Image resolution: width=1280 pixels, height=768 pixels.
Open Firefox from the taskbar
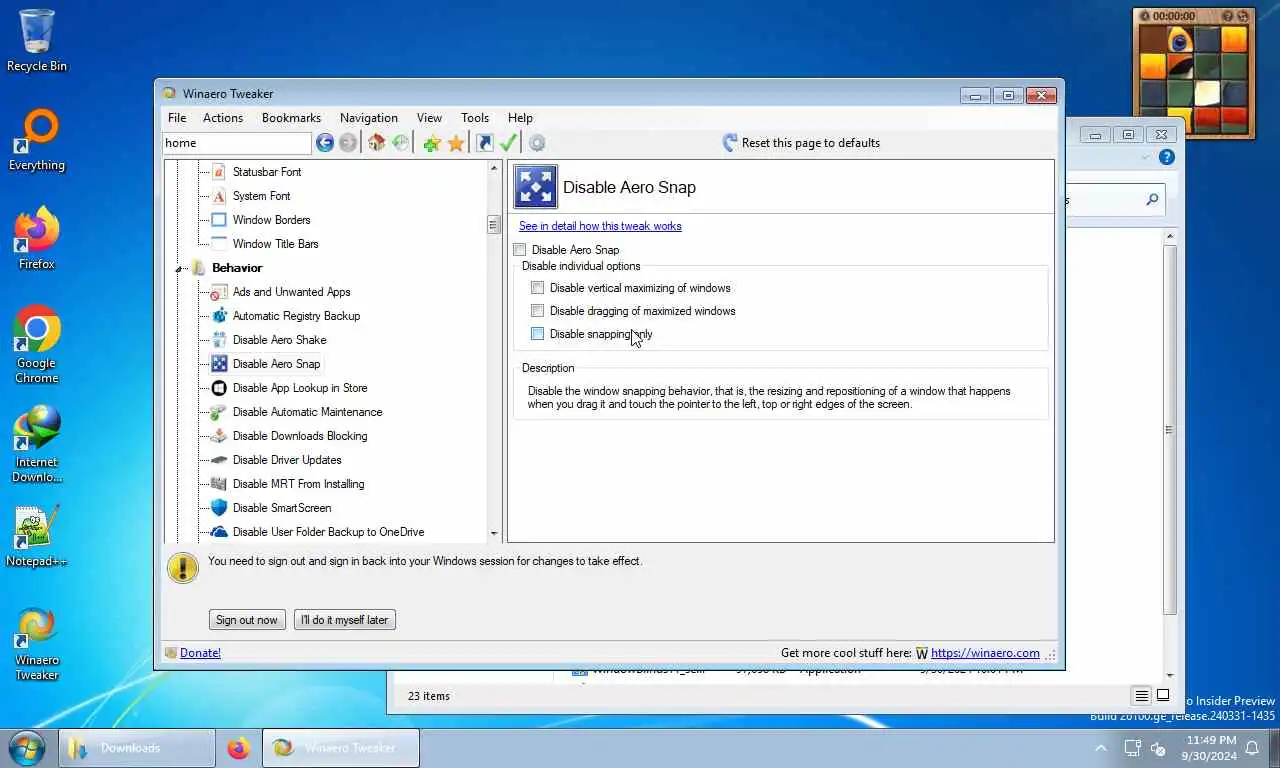238,748
